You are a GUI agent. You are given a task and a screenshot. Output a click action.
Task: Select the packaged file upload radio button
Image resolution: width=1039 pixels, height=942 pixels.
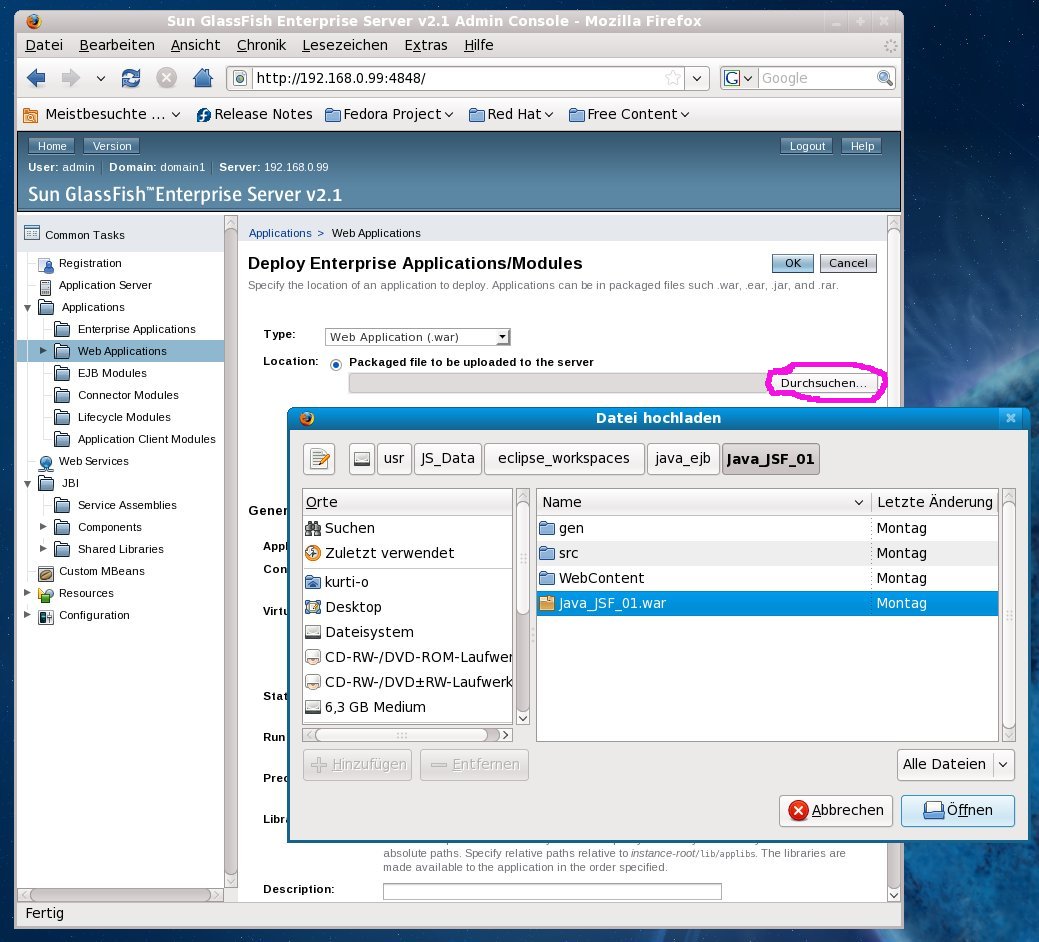coord(336,363)
